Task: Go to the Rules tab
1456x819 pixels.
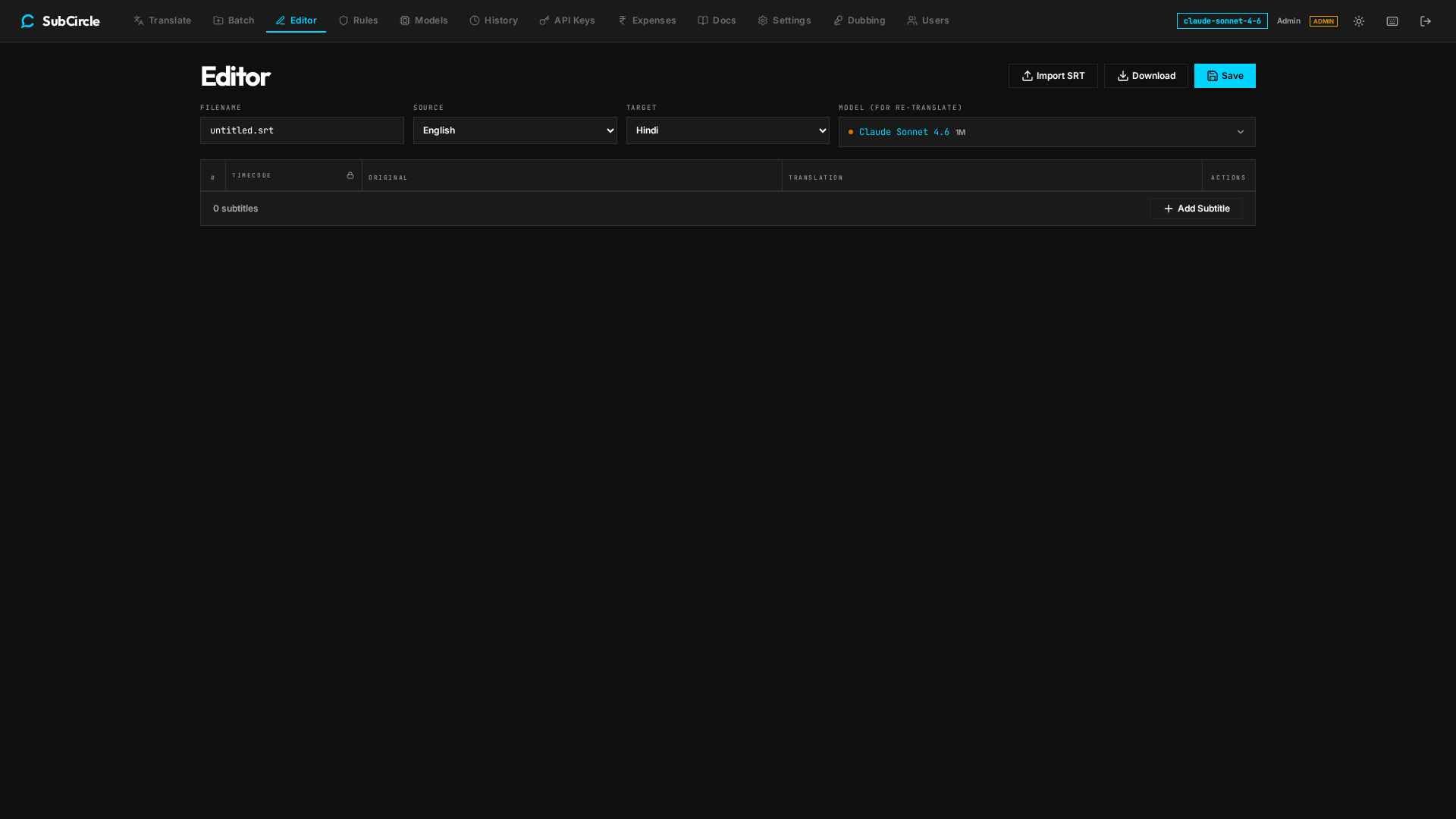Action: [358, 20]
